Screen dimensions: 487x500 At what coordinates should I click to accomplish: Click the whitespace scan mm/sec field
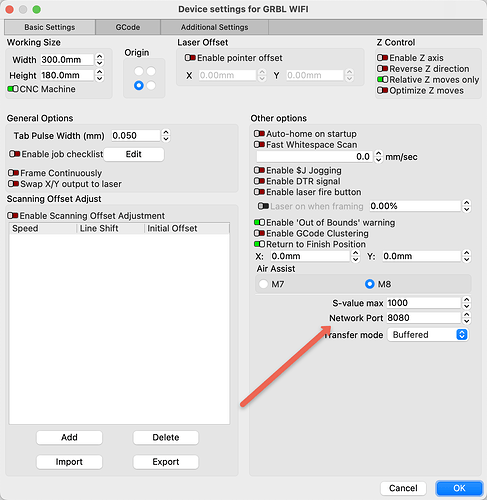[x=314, y=156]
